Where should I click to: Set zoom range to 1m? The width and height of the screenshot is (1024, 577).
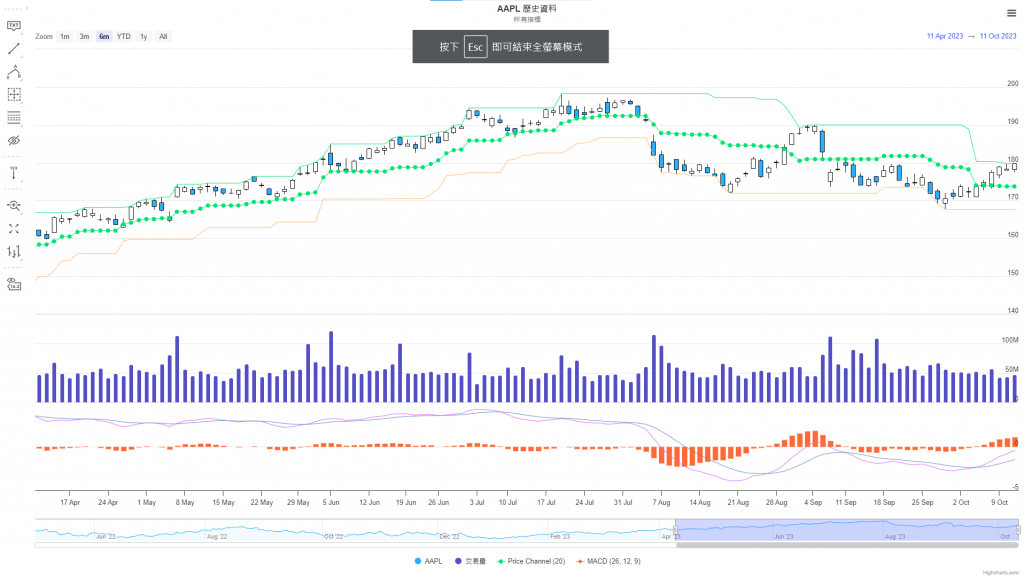pyautogui.click(x=65, y=37)
